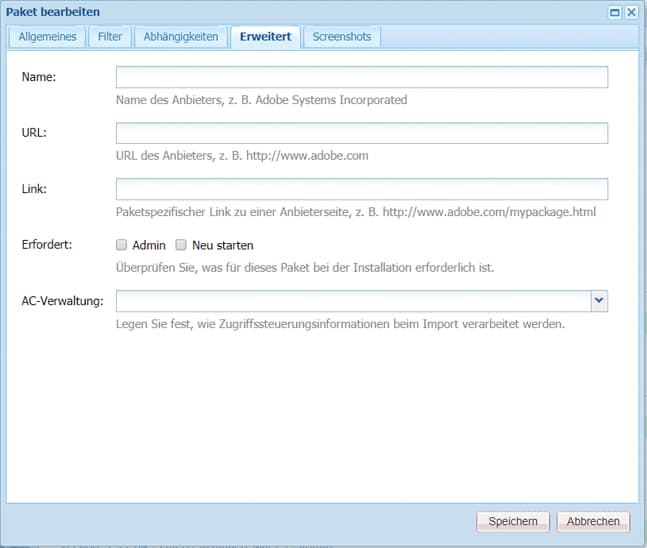This screenshot has width=647, height=548.
Task: Open the Filter tab
Action: click(x=110, y=37)
